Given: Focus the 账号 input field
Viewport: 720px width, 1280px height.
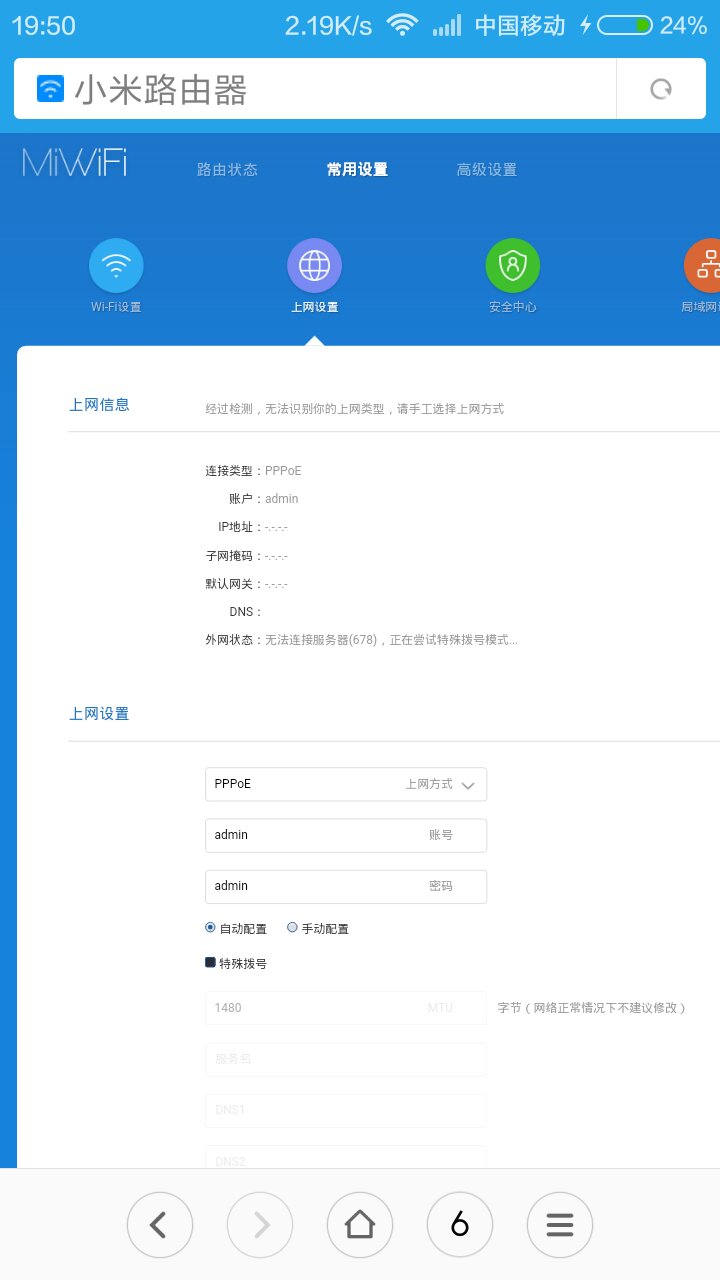Looking at the screenshot, I should click(x=346, y=835).
